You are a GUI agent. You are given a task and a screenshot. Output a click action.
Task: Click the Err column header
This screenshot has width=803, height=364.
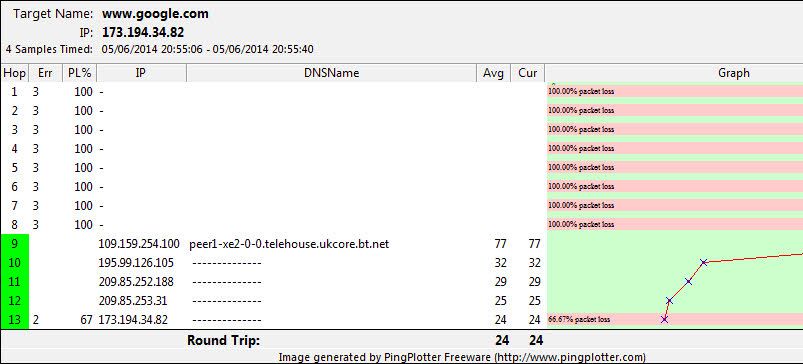(x=45, y=73)
